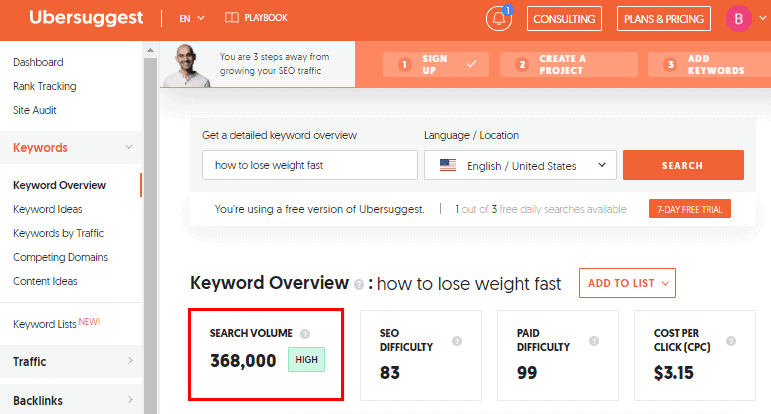Open Keywords by Traffic
The image size is (771, 414).
[x=59, y=233]
